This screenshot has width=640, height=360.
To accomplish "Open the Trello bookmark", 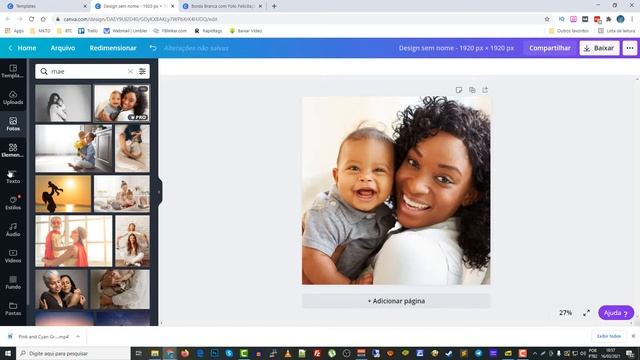I will (88, 31).
